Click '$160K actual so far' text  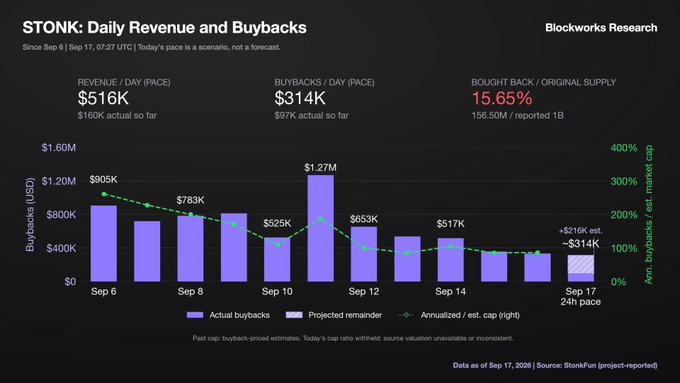click(x=117, y=115)
